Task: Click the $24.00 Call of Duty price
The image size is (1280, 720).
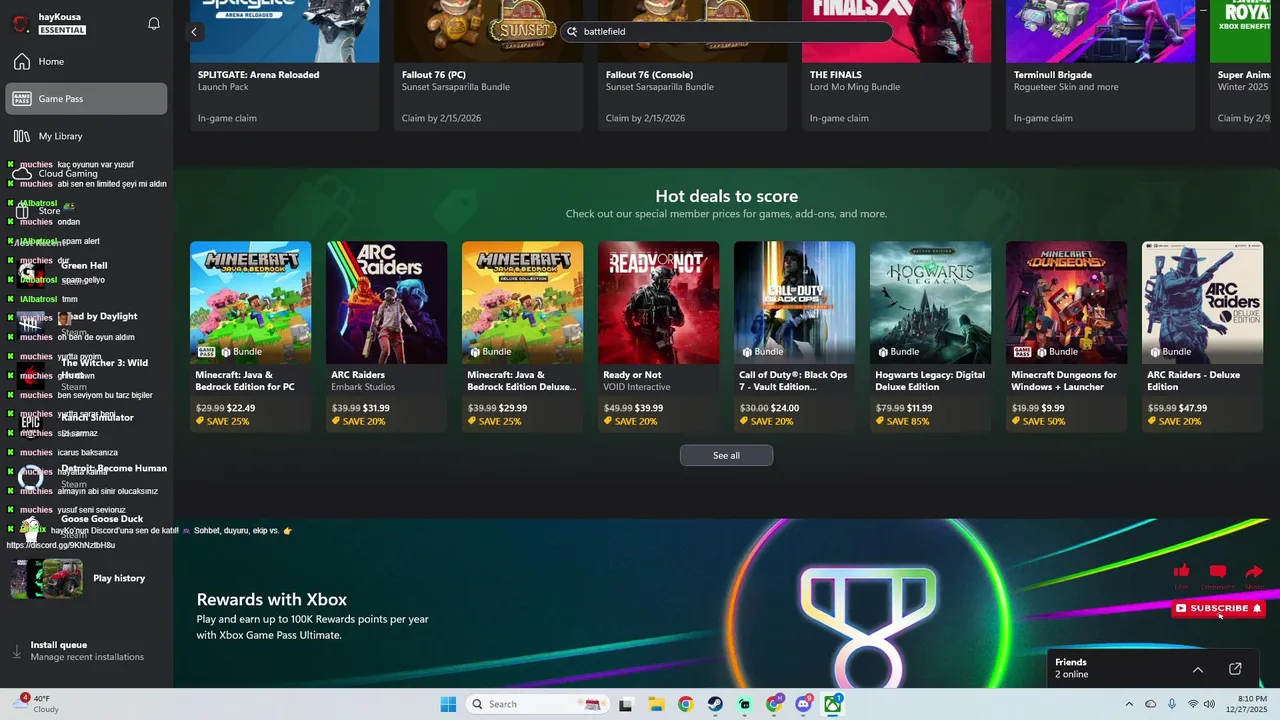Action: [x=785, y=408]
